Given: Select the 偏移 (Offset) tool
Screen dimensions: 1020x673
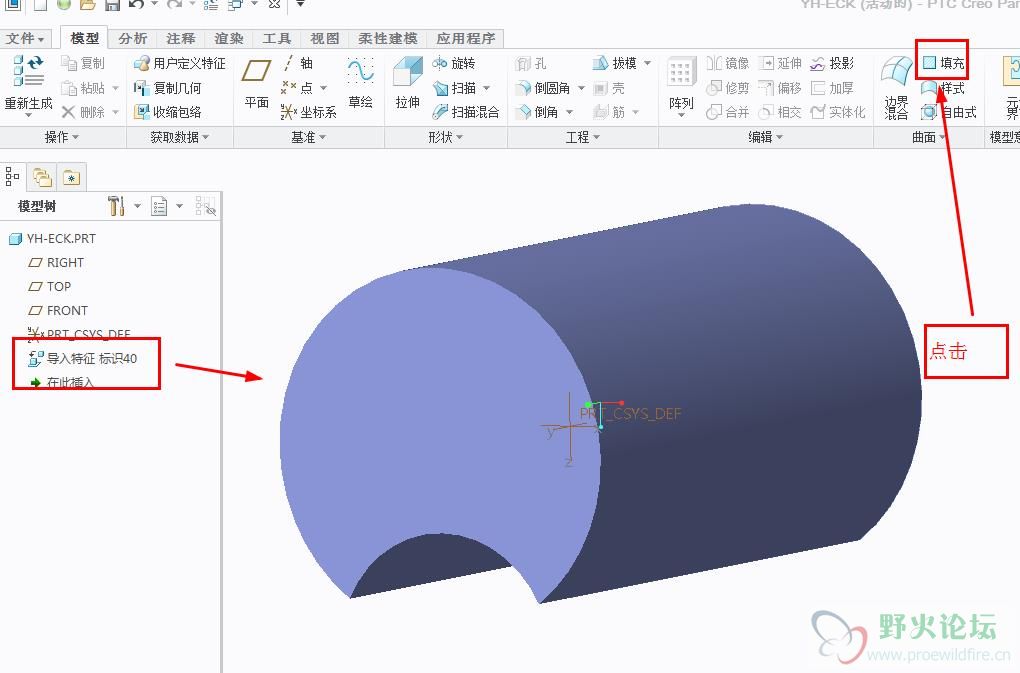Looking at the screenshot, I should click(781, 88).
